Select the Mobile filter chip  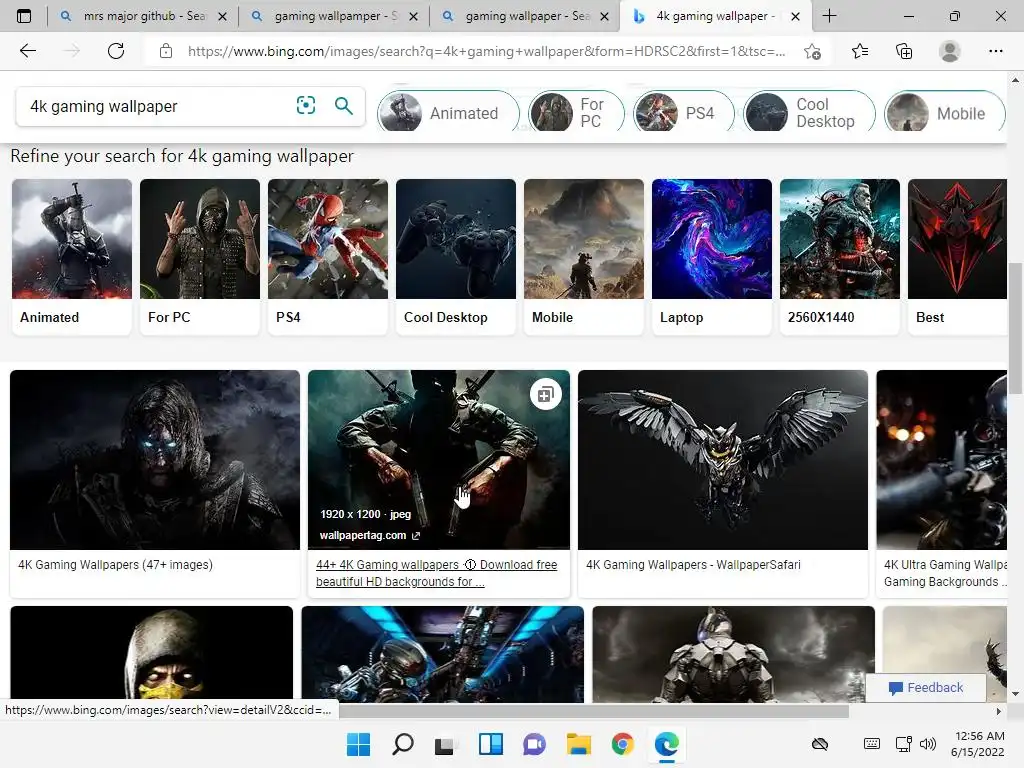944,113
